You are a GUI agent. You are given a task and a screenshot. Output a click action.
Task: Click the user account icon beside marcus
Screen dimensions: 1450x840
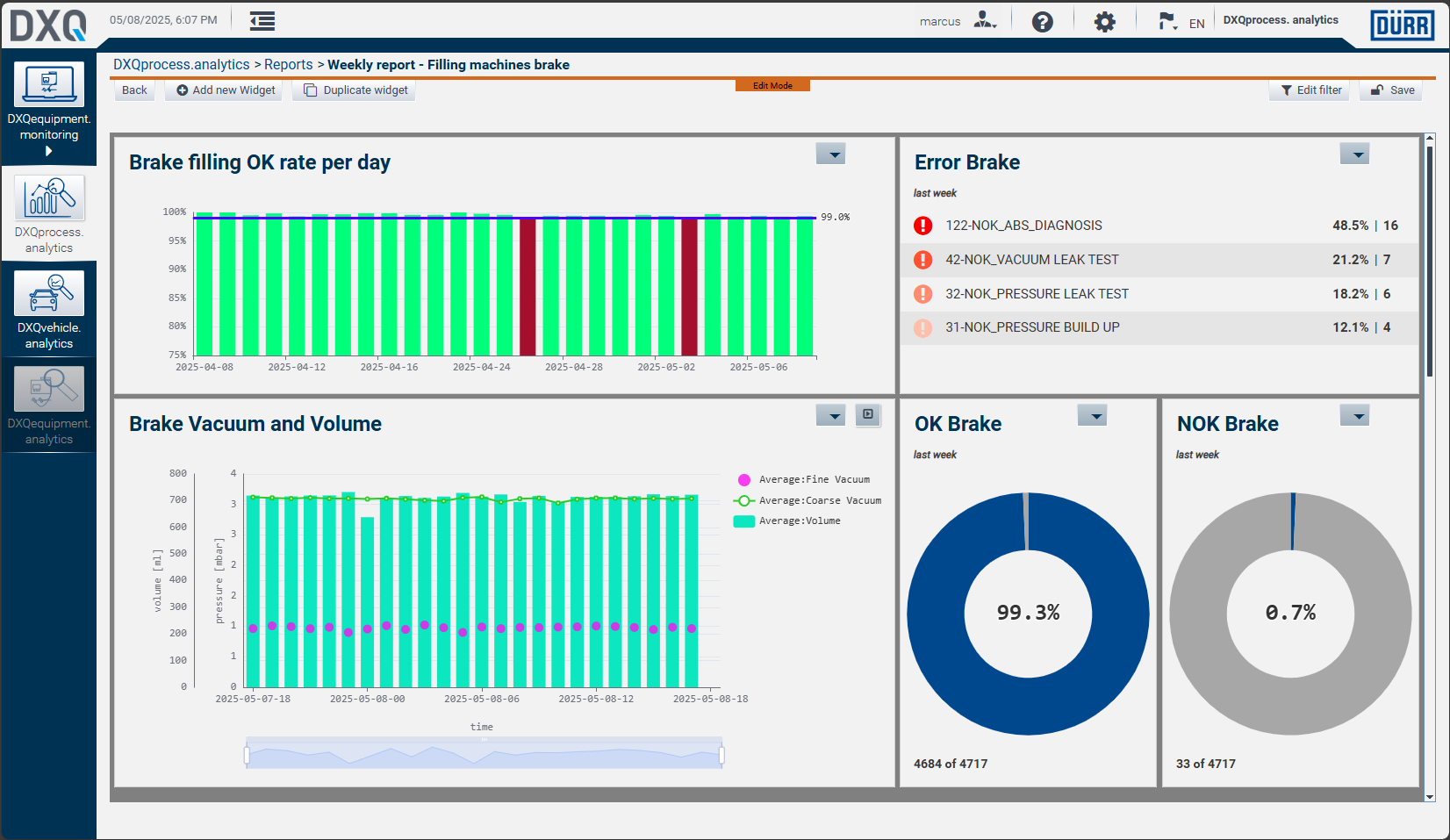pyautogui.click(x=985, y=21)
